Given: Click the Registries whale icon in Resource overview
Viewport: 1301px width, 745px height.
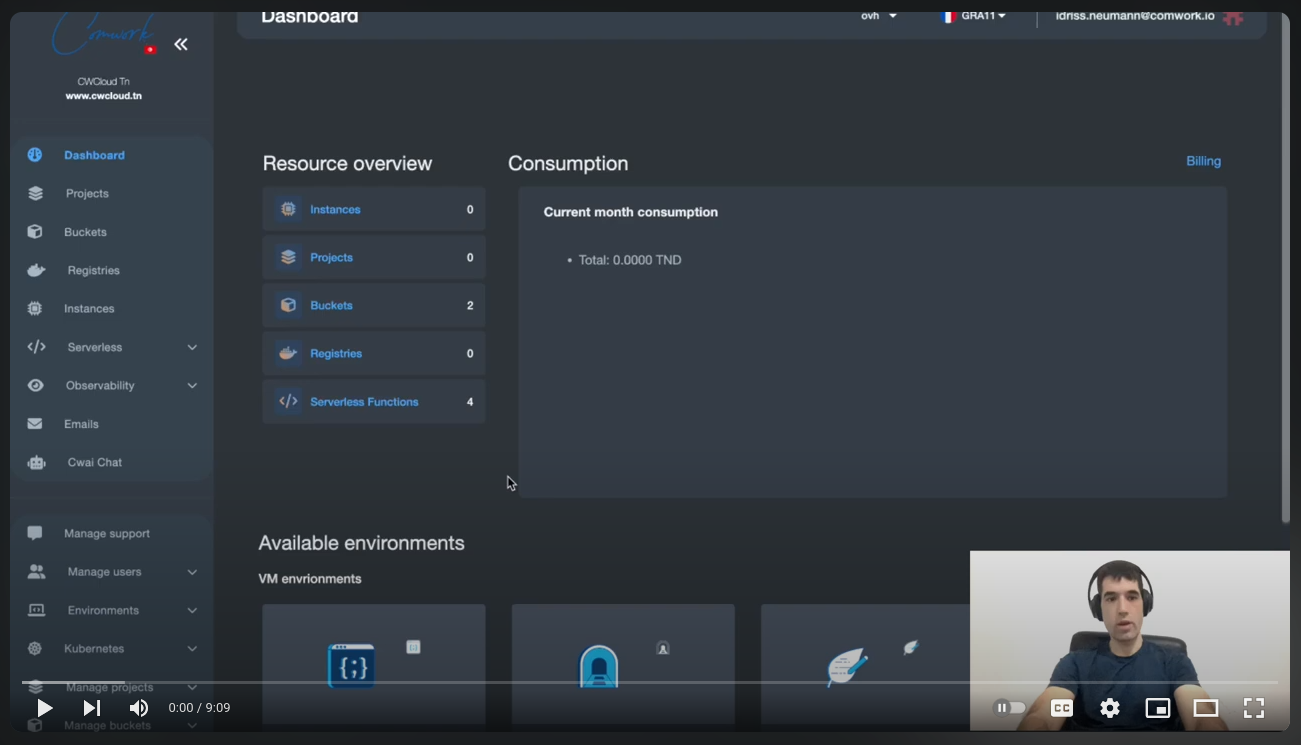Looking at the screenshot, I should click(x=288, y=353).
